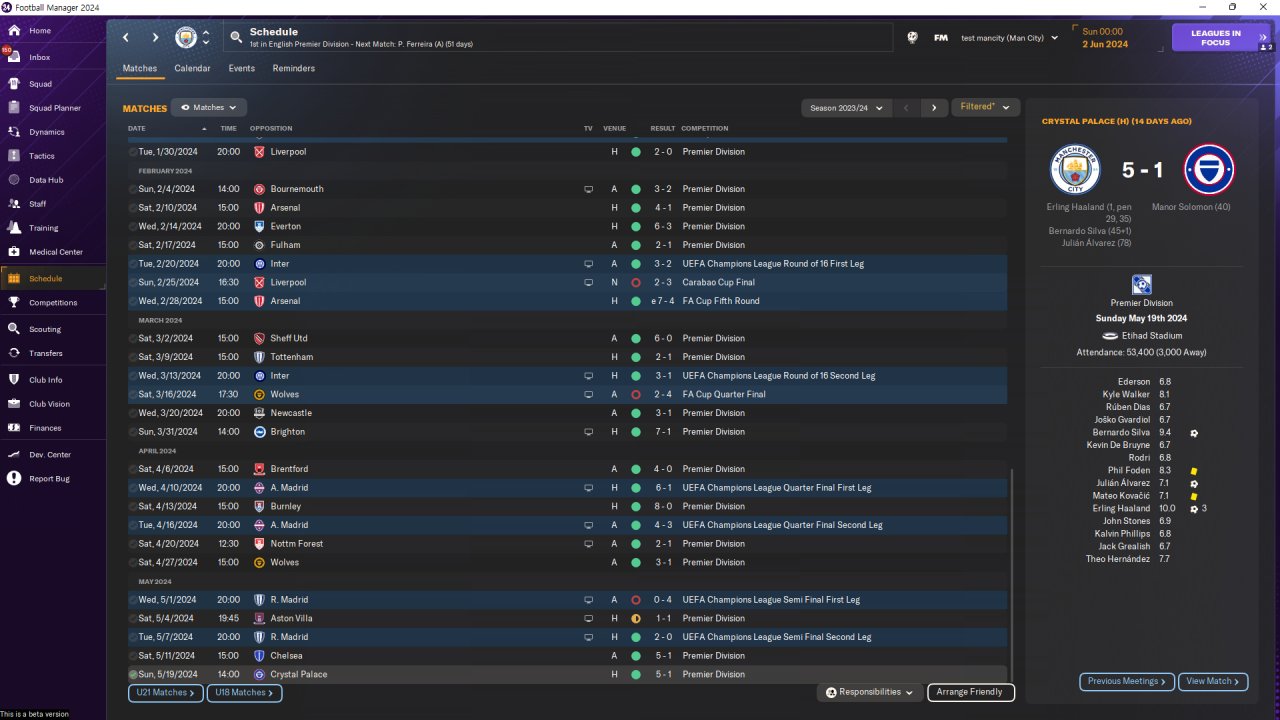Open the Dev. Center
Screen dimensions: 1280x720
click(49, 455)
